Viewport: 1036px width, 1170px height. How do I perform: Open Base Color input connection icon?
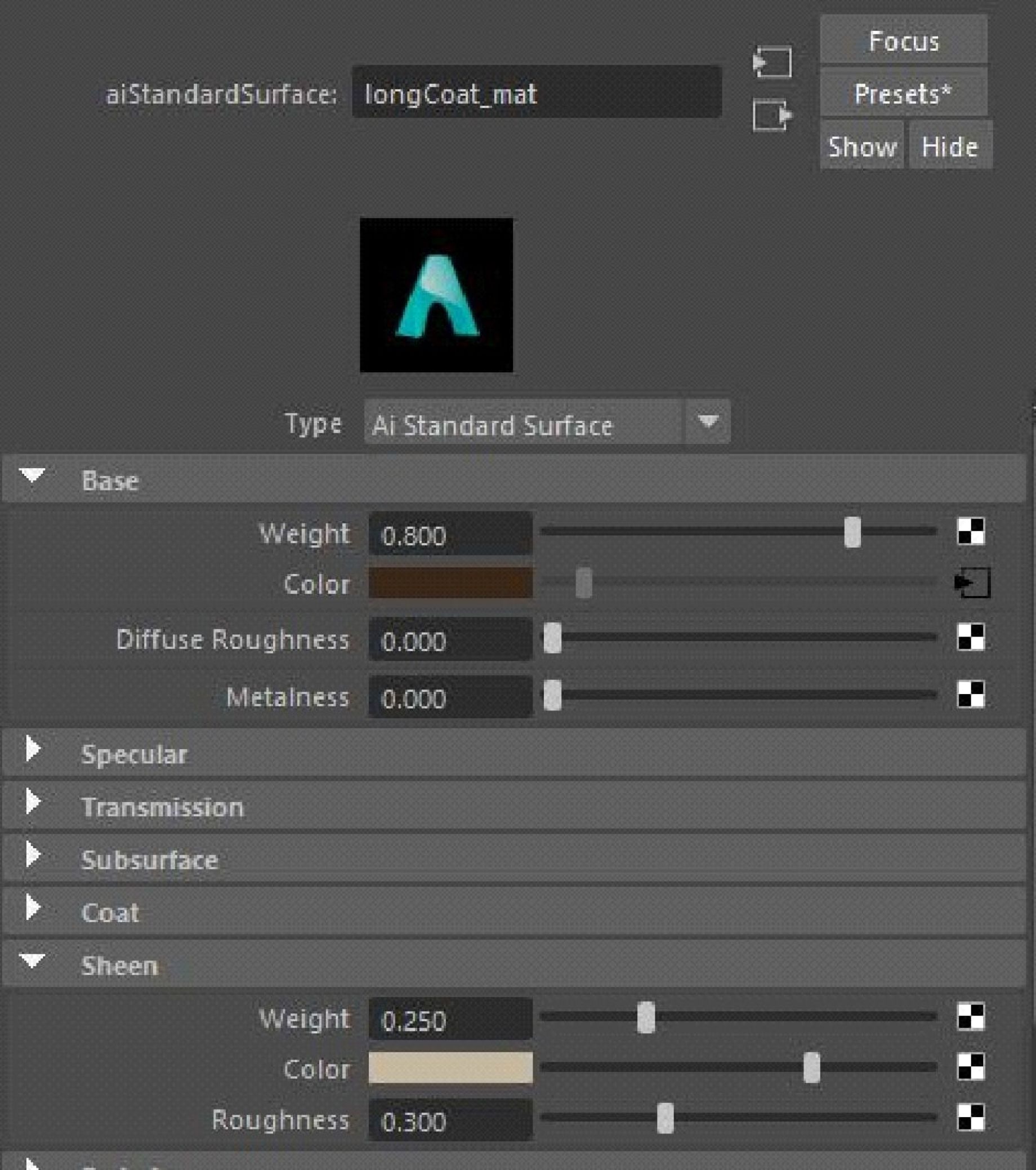(972, 582)
